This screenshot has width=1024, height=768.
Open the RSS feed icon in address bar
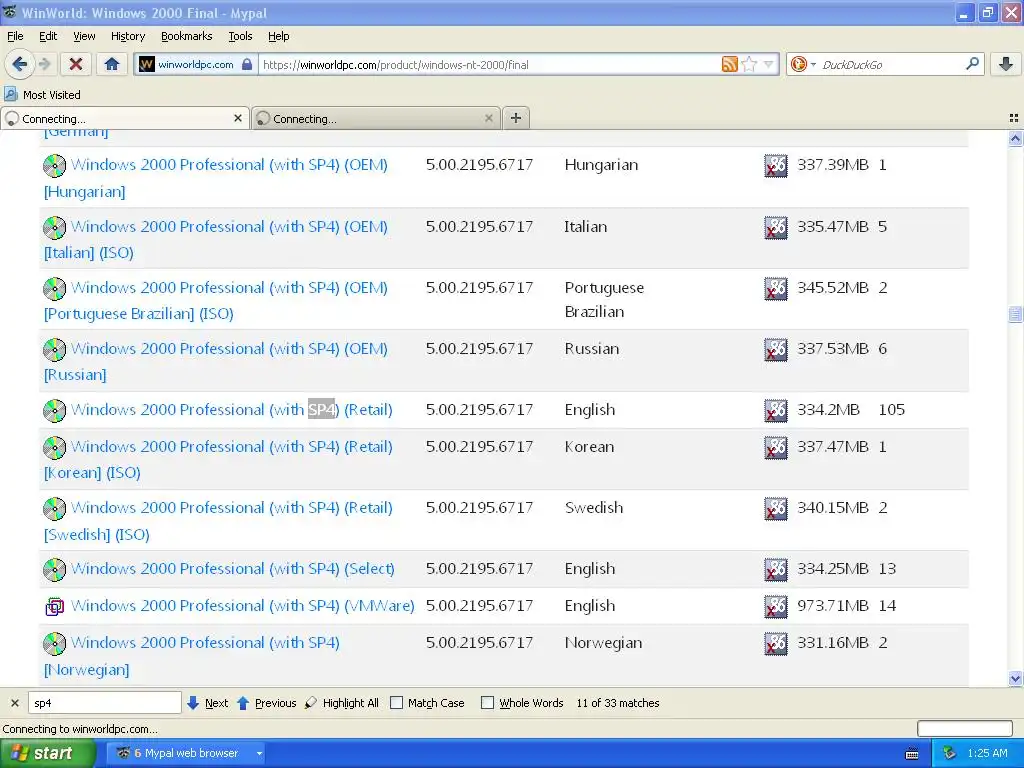pos(729,64)
